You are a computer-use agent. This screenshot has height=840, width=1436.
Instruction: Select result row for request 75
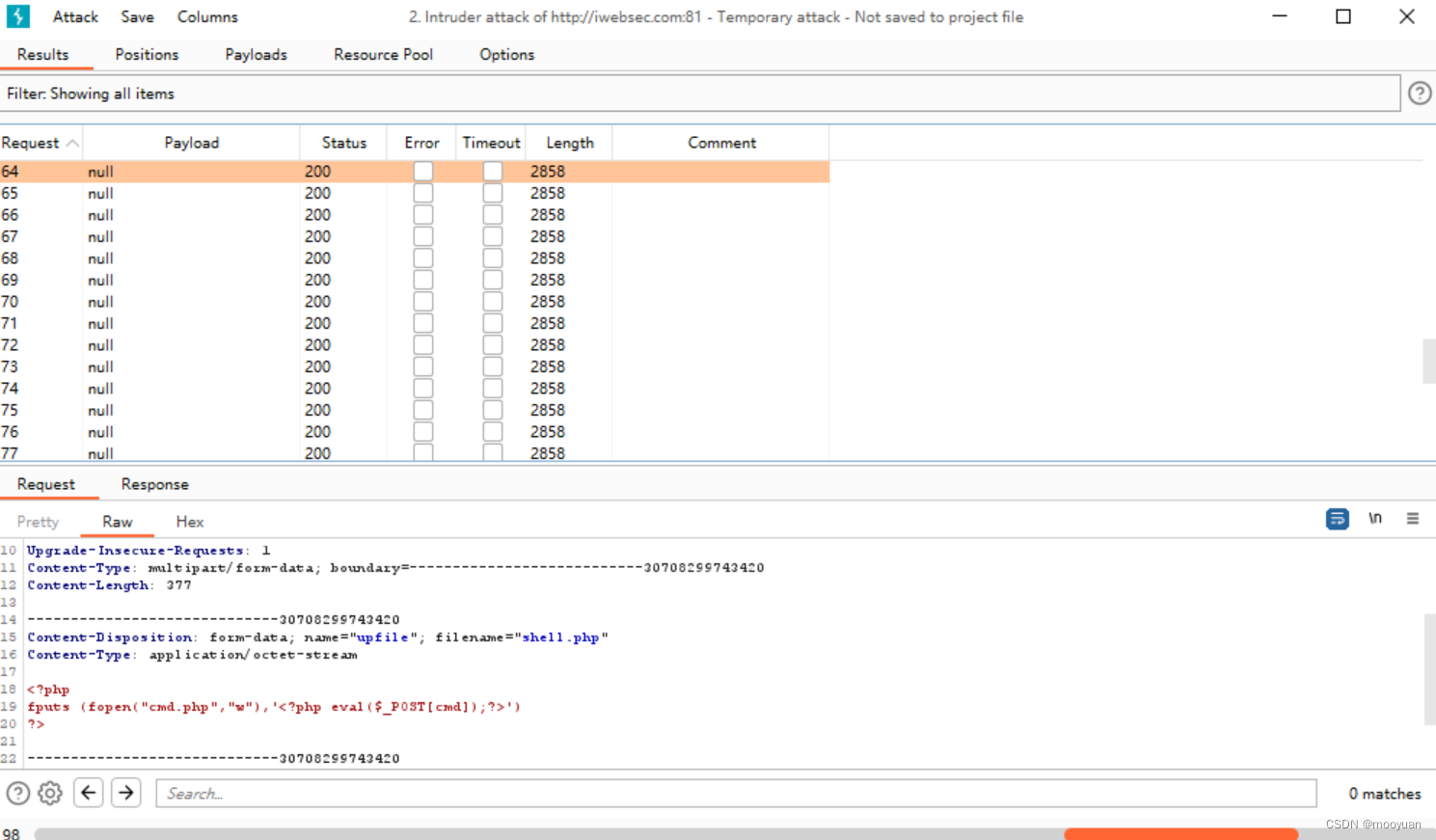415,410
